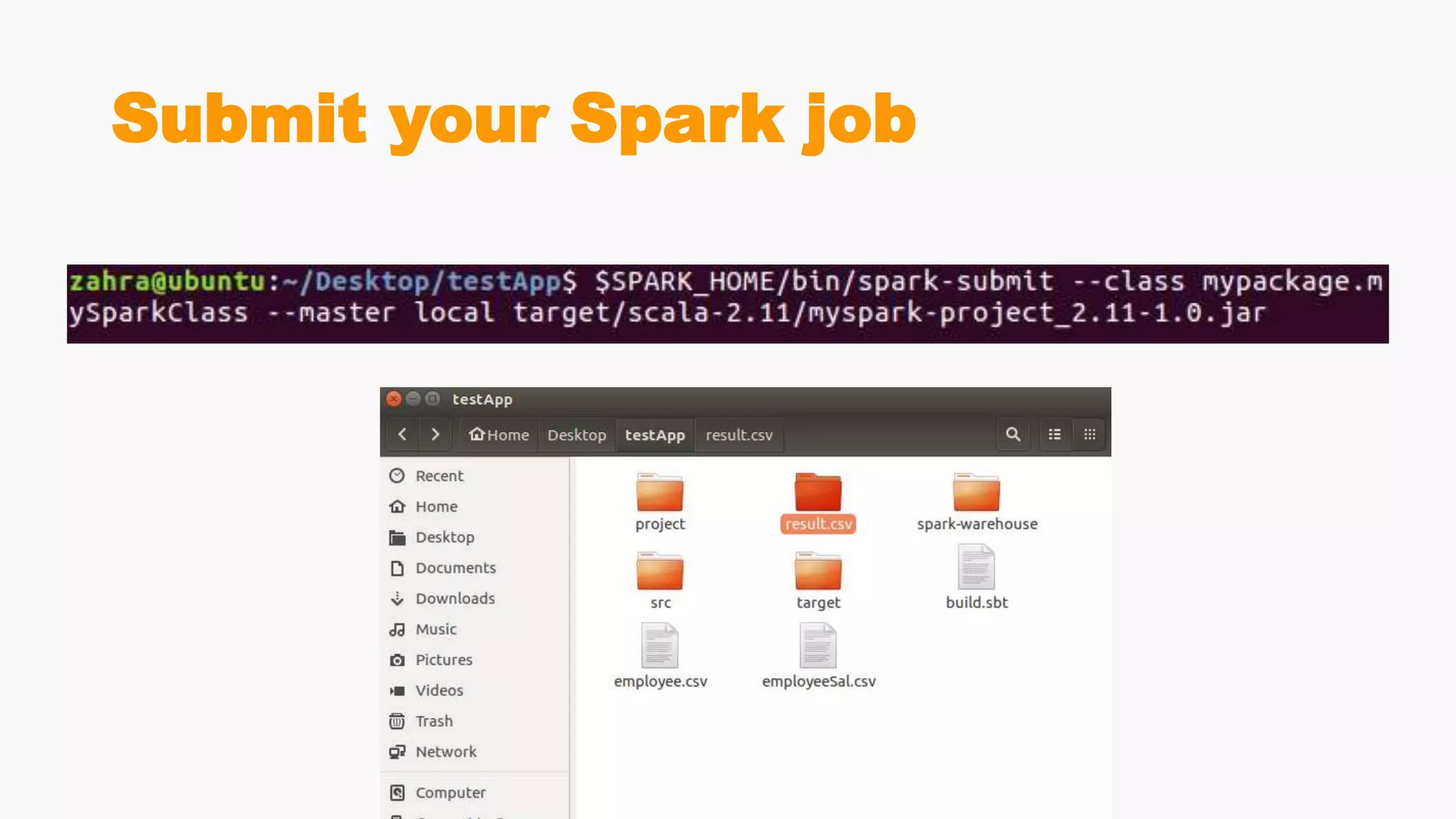The width and height of the screenshot is (1456, 819).
Task: Click the project folder name
Action: [660, 524]
